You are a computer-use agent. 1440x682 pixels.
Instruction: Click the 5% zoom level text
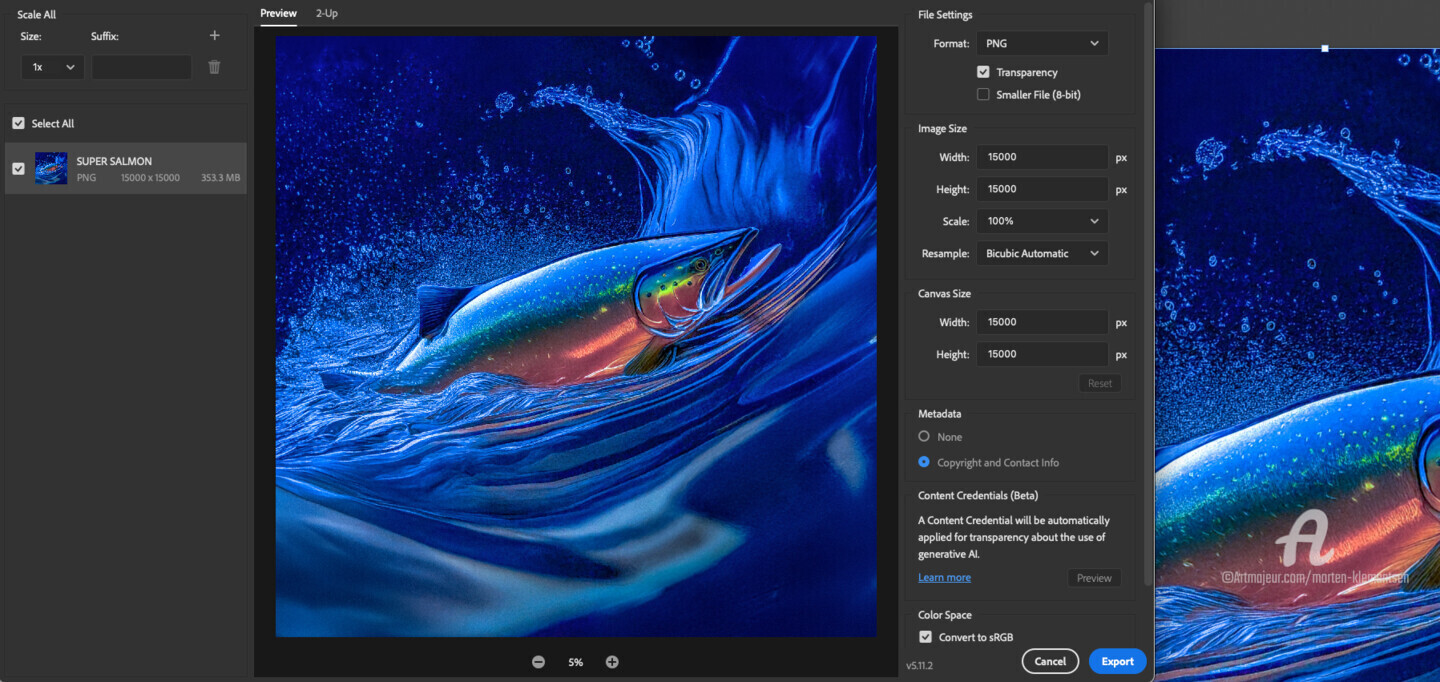(575, 662)
